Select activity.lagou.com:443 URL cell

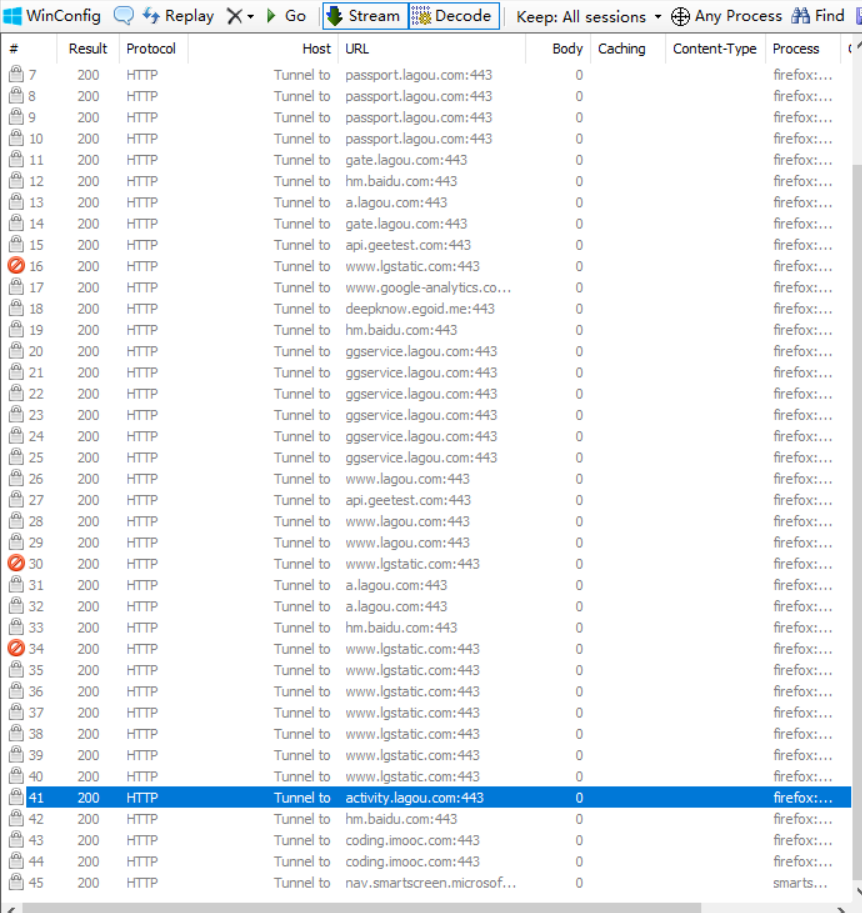tap(414, 798)
